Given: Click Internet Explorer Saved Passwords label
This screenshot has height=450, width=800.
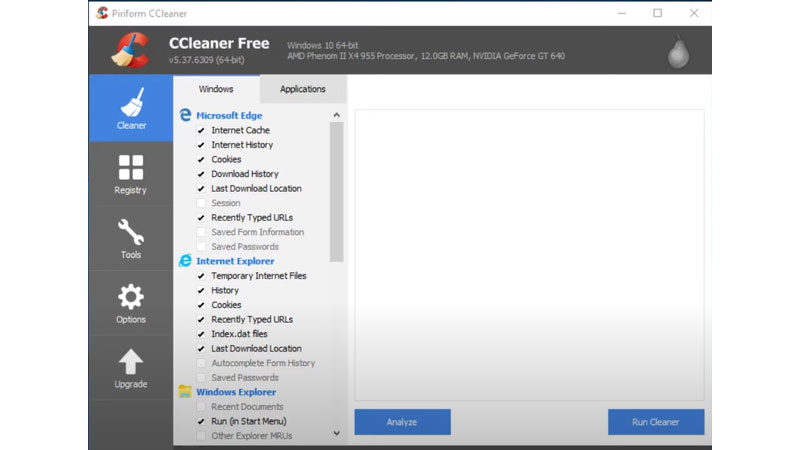Looking at the screenshot, I should [245, 378].
